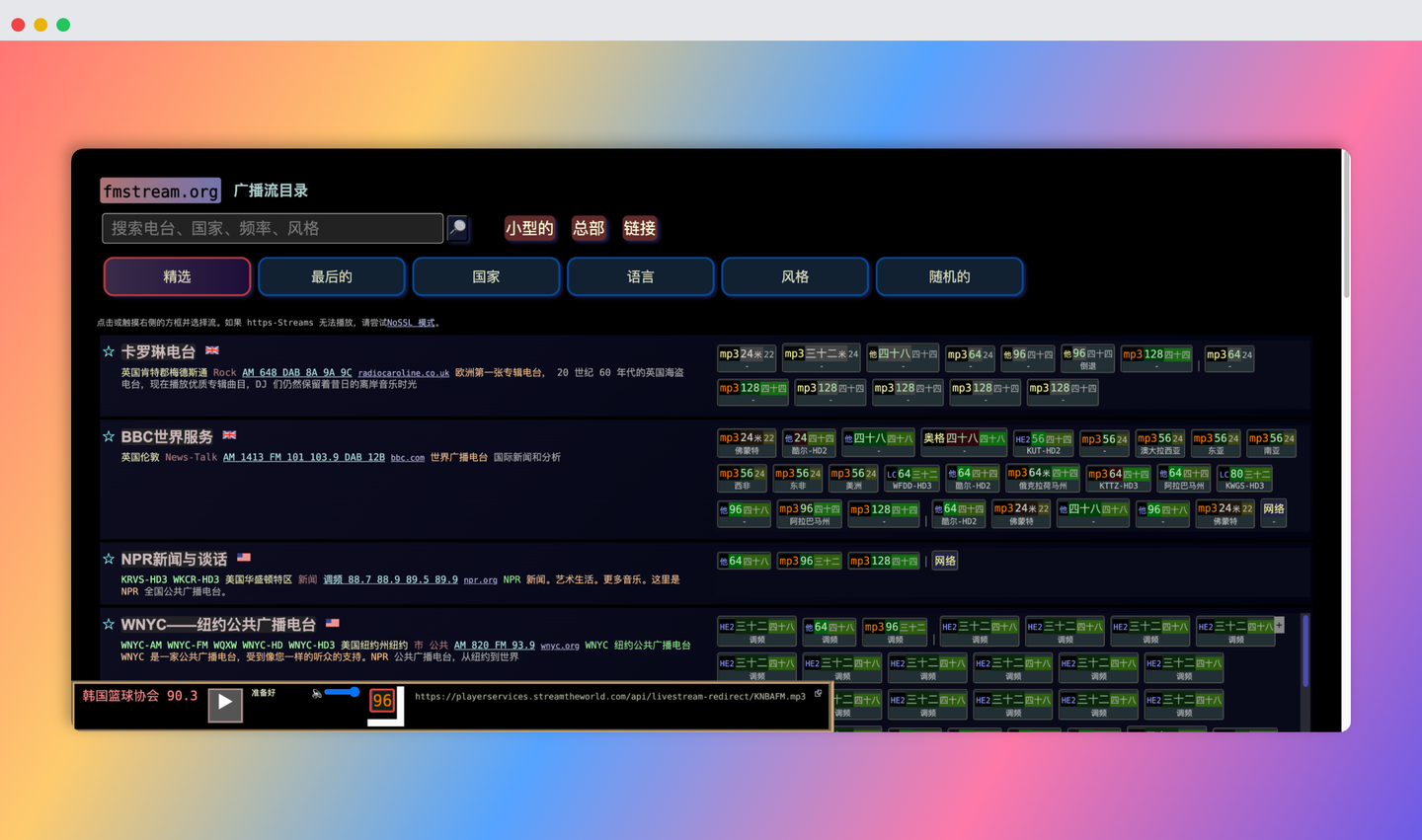Switch to the 国家 tab

tap(486, 276)
